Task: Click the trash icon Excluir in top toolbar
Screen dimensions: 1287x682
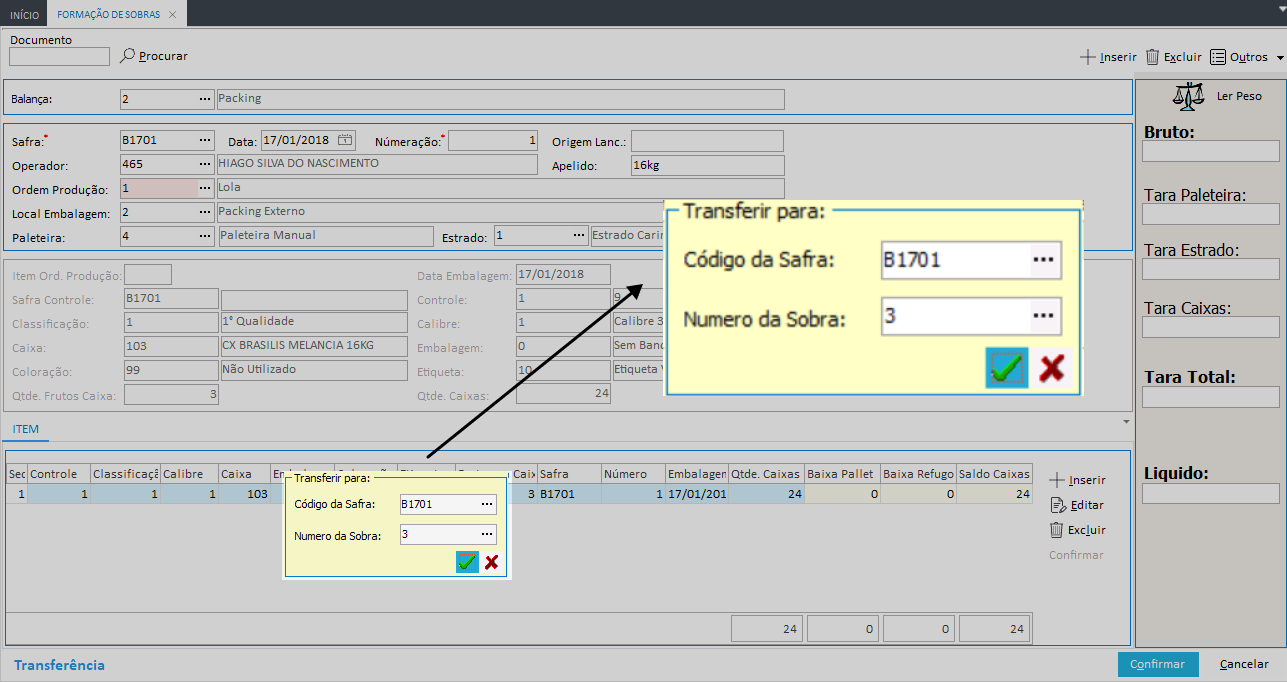Action: [1152, 57]
